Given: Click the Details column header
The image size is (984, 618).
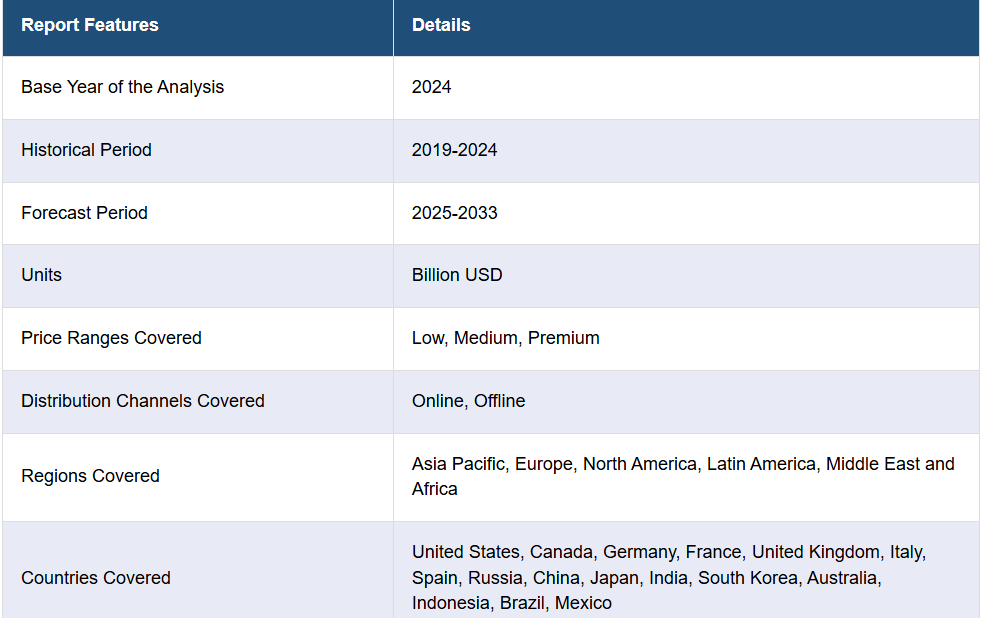Looking at the screenshot, I should click(441, 25).
